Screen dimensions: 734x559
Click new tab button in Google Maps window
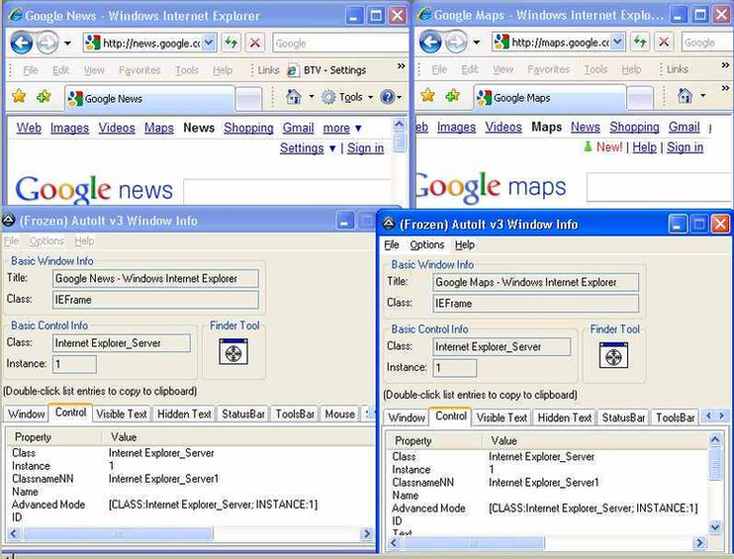(x=640, y=97)
